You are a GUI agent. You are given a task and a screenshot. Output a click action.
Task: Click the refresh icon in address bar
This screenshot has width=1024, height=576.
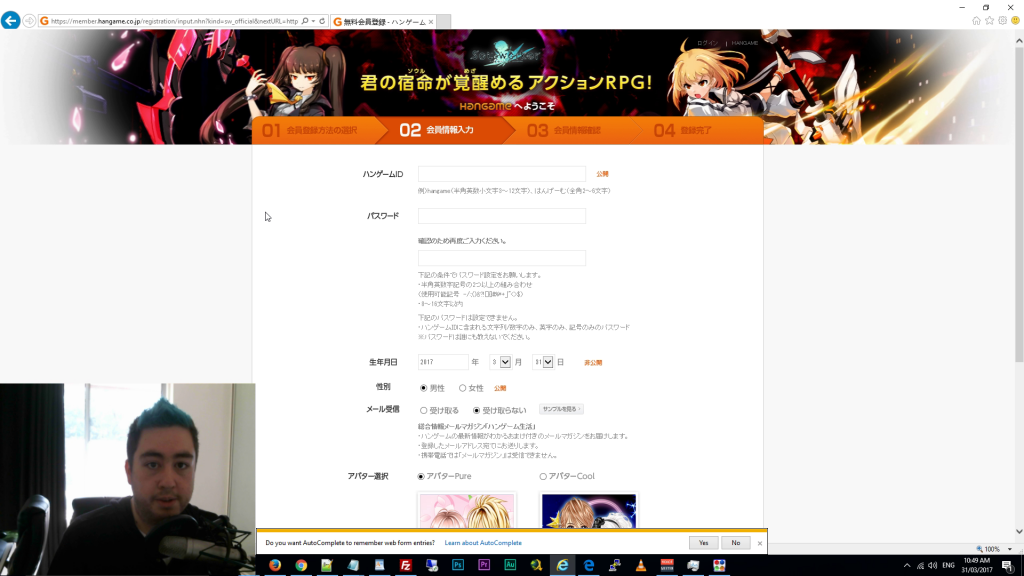(x=322, y=22)
